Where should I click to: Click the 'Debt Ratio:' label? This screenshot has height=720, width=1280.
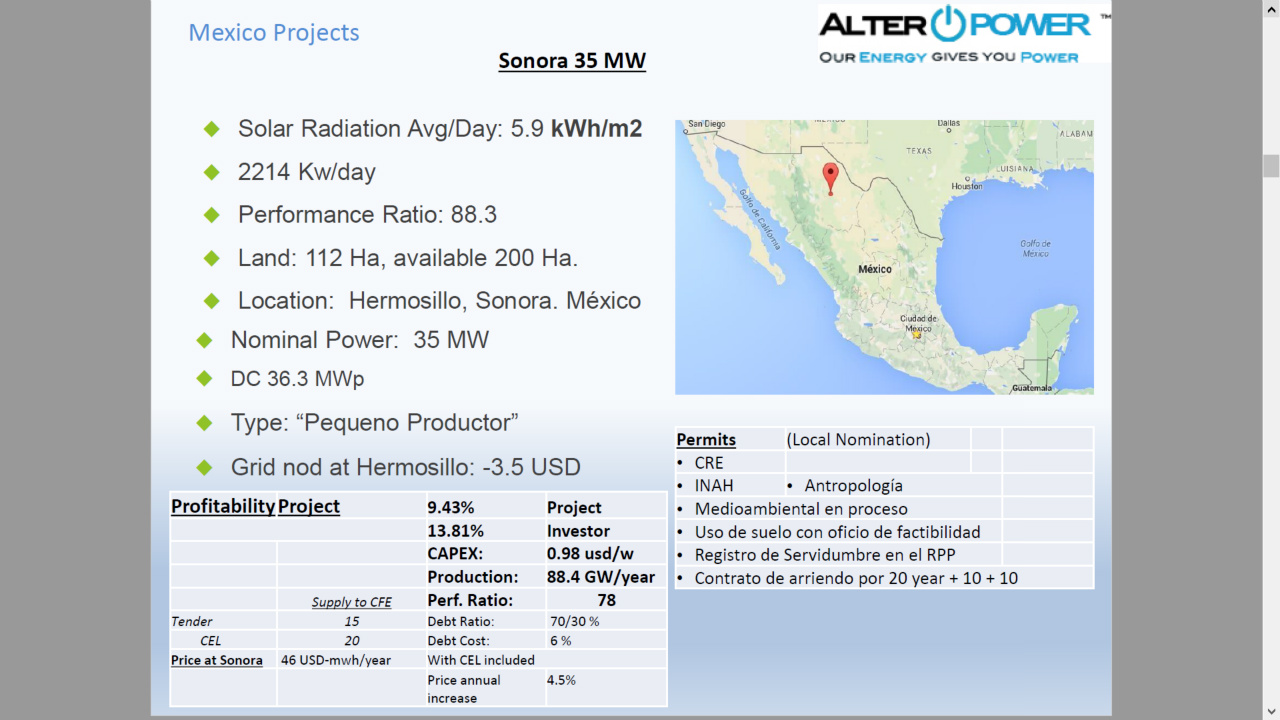coord(460,621)
